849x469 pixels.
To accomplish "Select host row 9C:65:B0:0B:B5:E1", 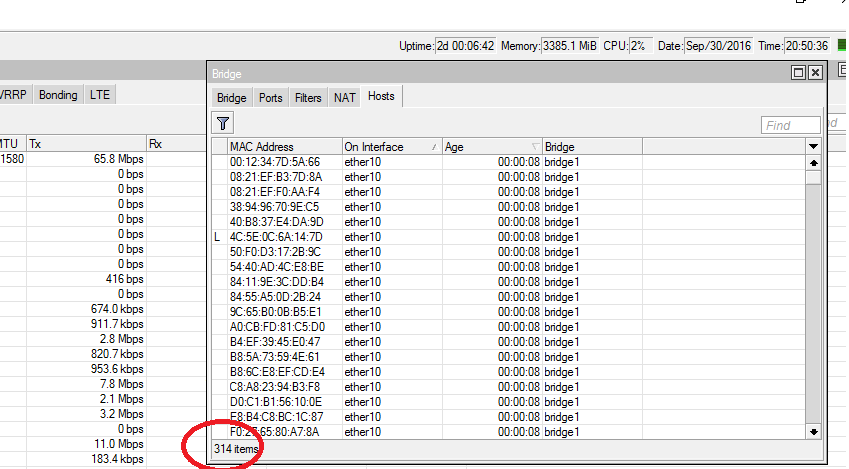I will tap(508, 312).
